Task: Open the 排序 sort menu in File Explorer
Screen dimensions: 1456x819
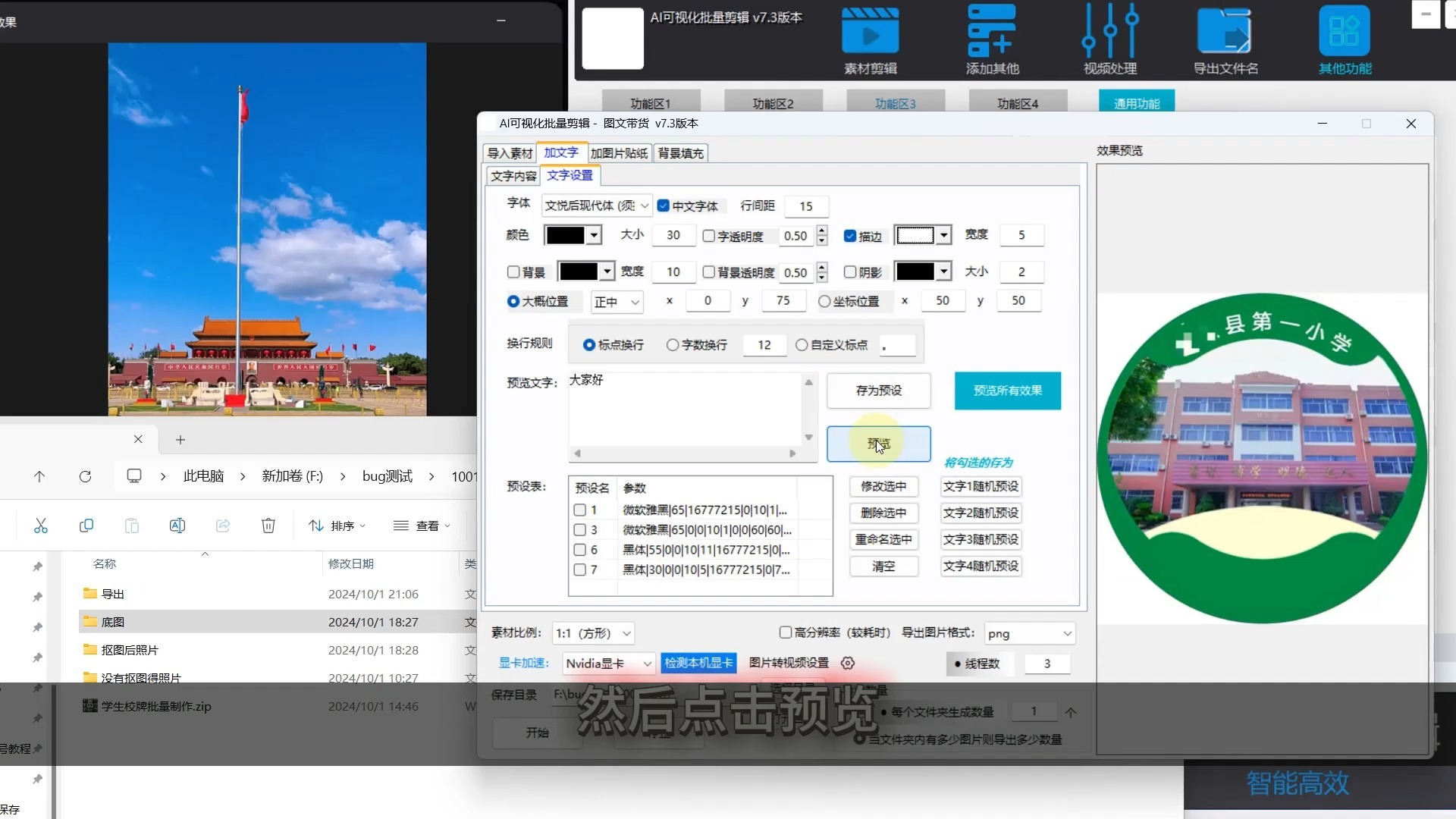Action: (337, 526)
